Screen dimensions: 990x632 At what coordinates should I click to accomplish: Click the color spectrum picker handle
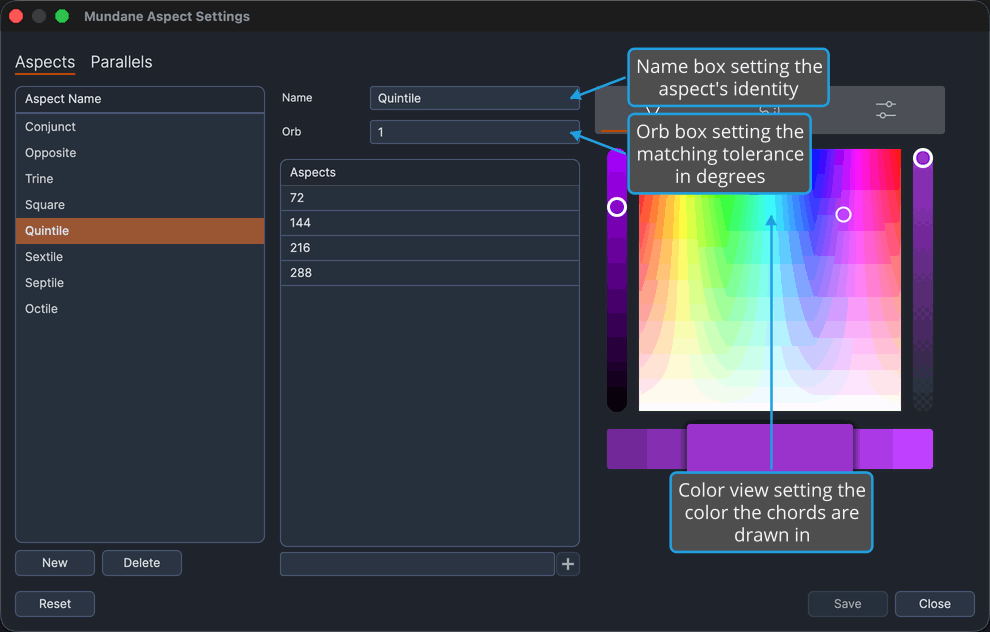point(843,215)
